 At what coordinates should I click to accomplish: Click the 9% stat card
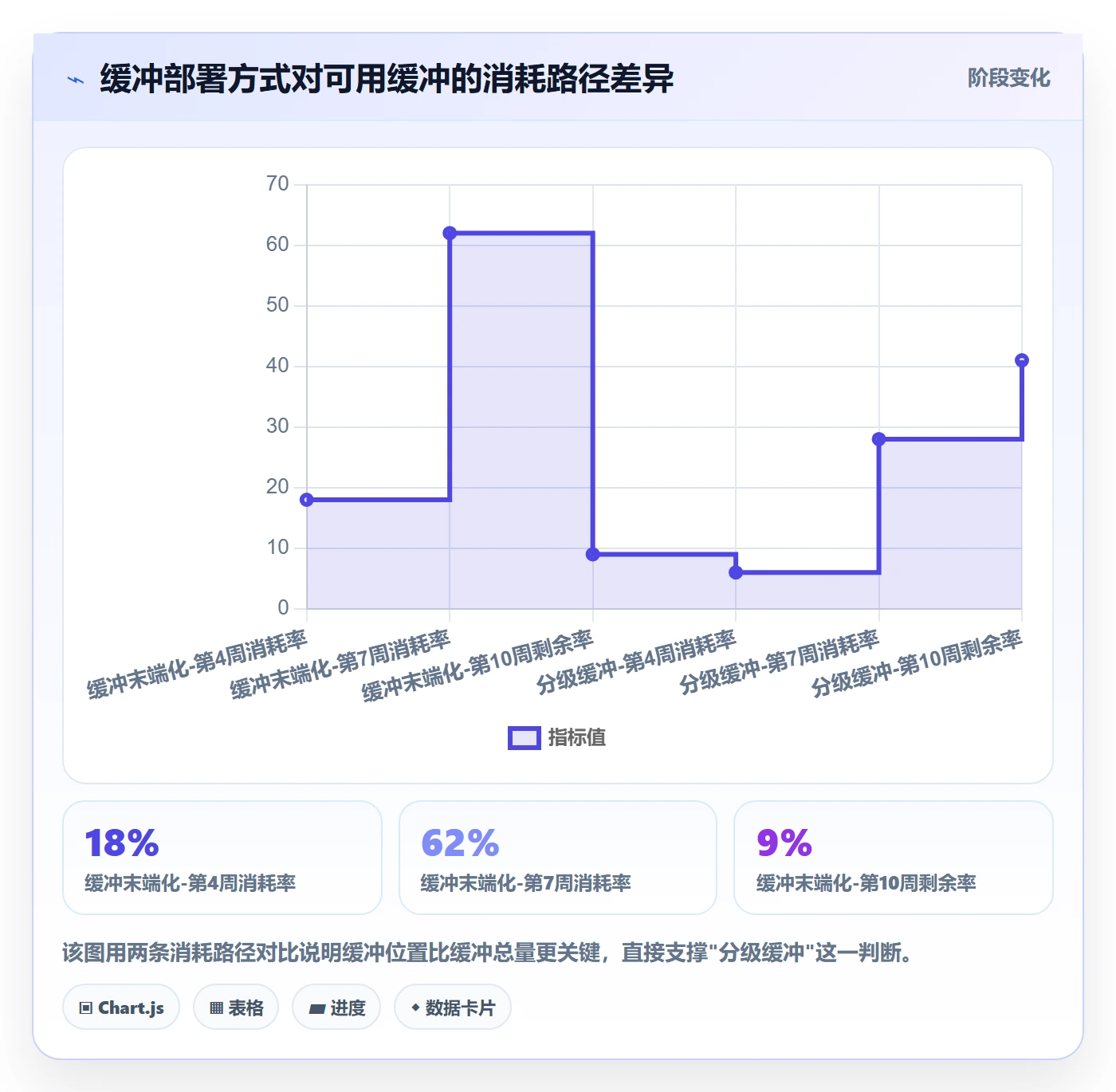[894, 858]
